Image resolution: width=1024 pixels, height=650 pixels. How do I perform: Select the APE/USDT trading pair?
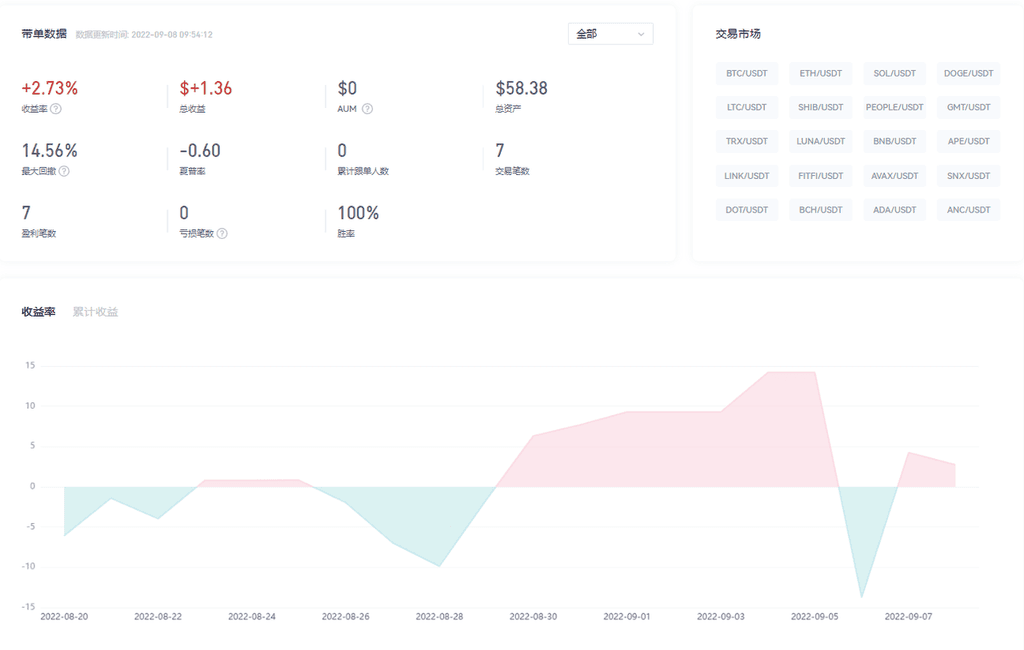pyautogui.click(x=968, y=141)
